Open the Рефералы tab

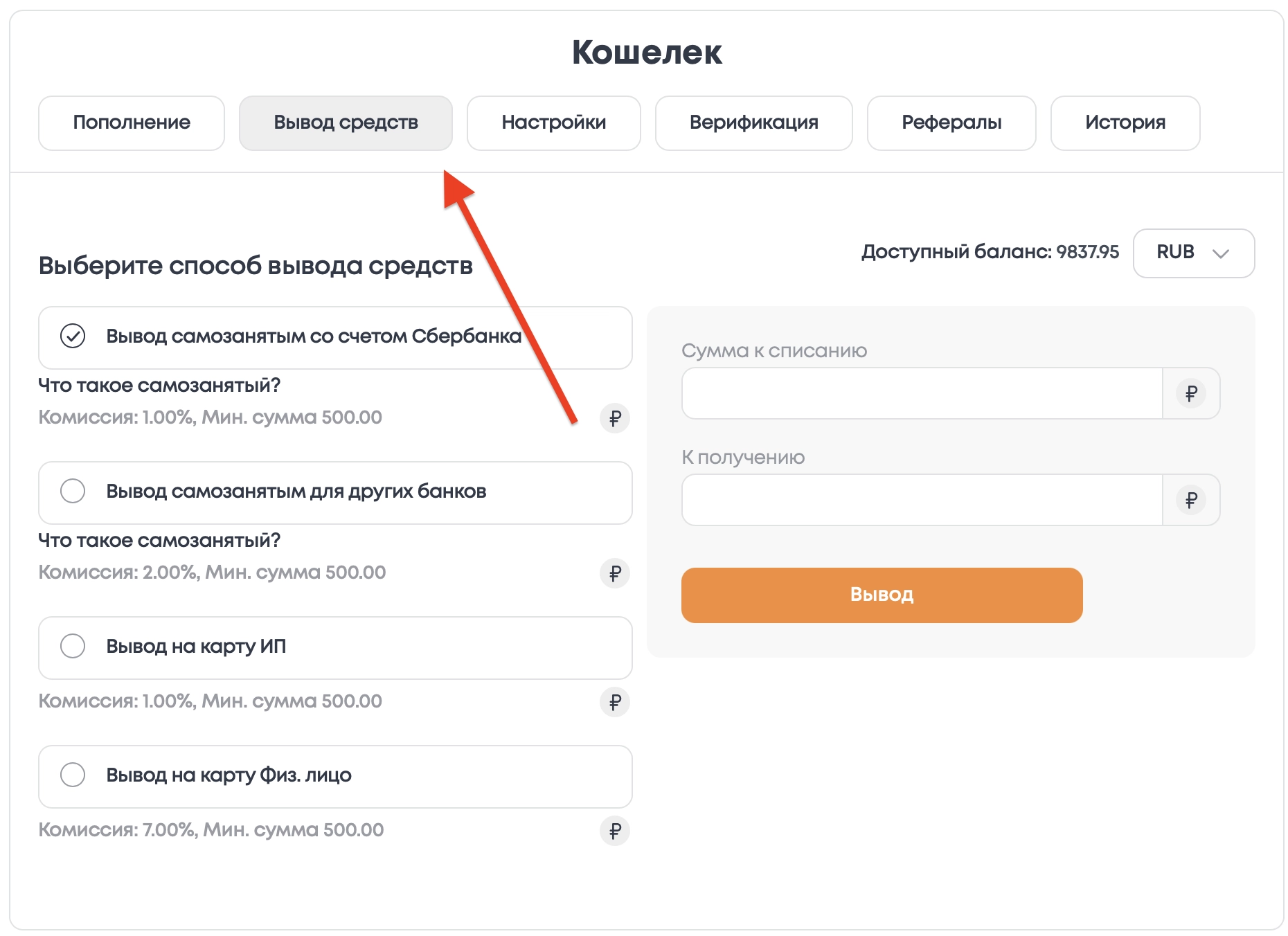[x=951, y=123]
